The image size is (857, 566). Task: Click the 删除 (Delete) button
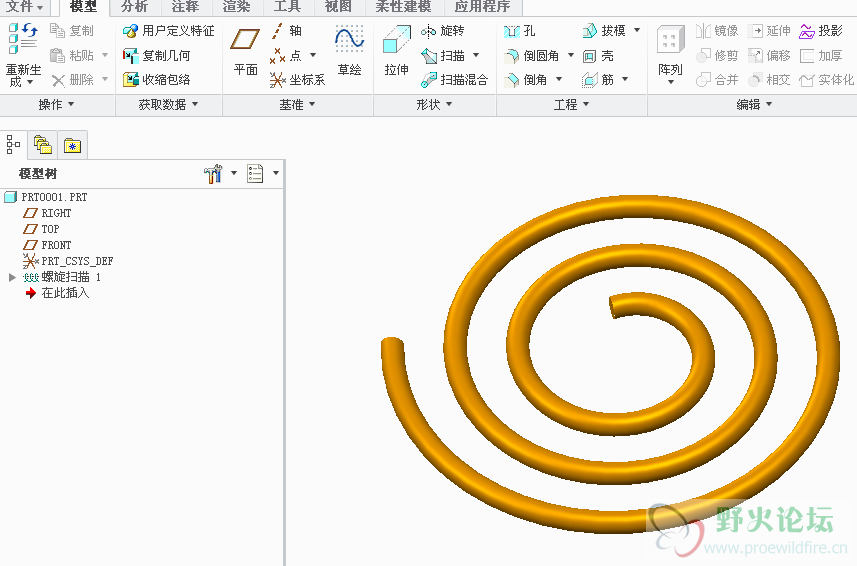coord(73,80)
